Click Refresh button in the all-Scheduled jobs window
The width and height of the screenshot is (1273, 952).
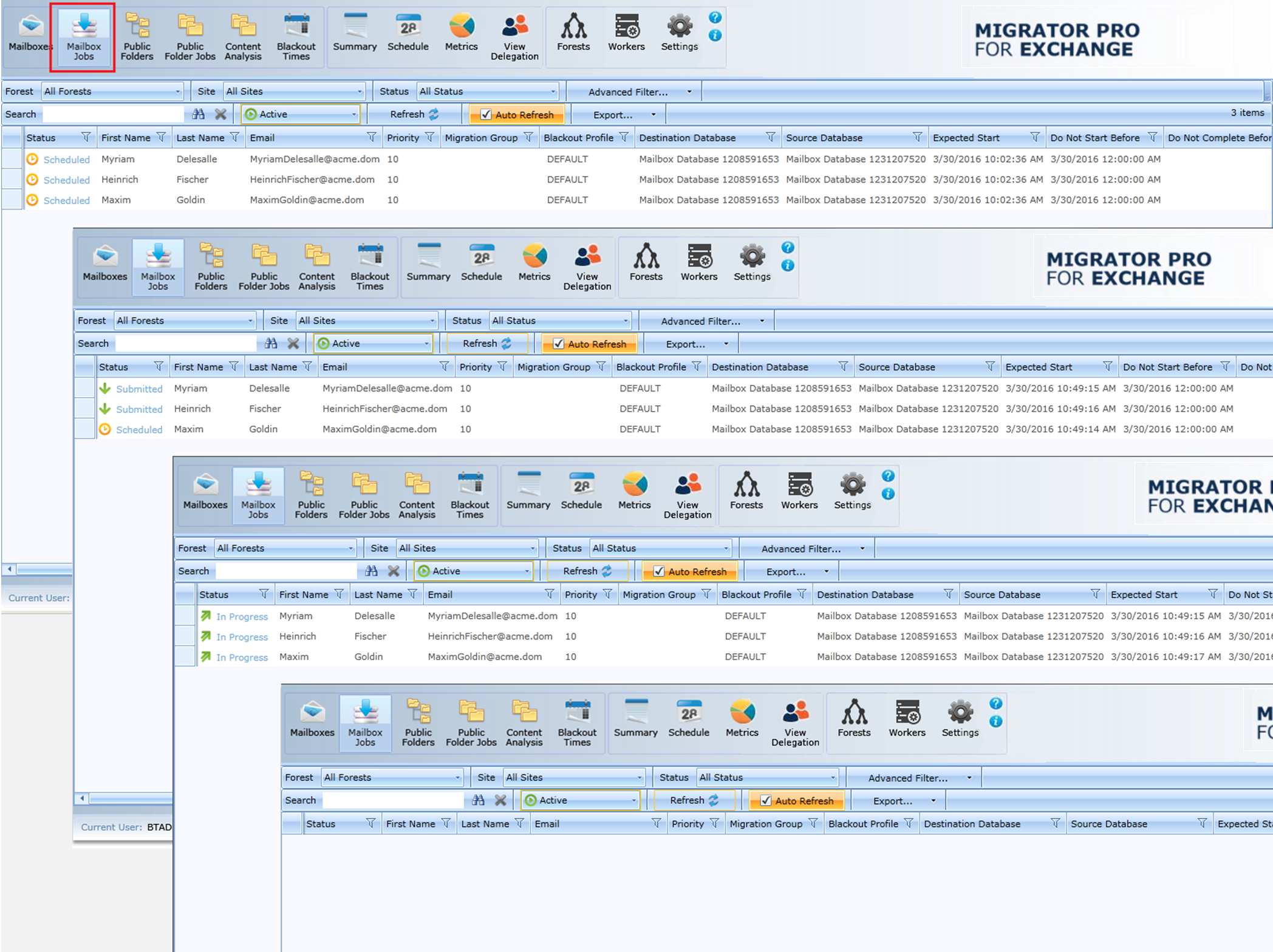(x=414, y=114)
